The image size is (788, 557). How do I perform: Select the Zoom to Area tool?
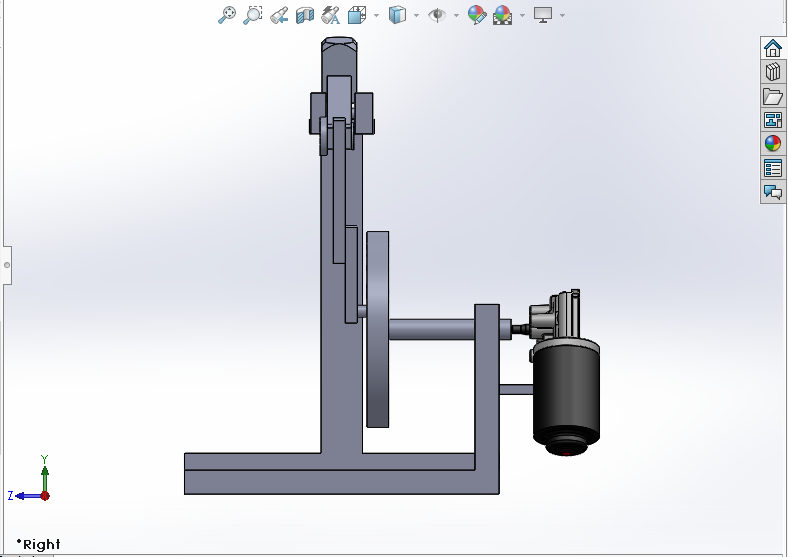click(252, 15)
